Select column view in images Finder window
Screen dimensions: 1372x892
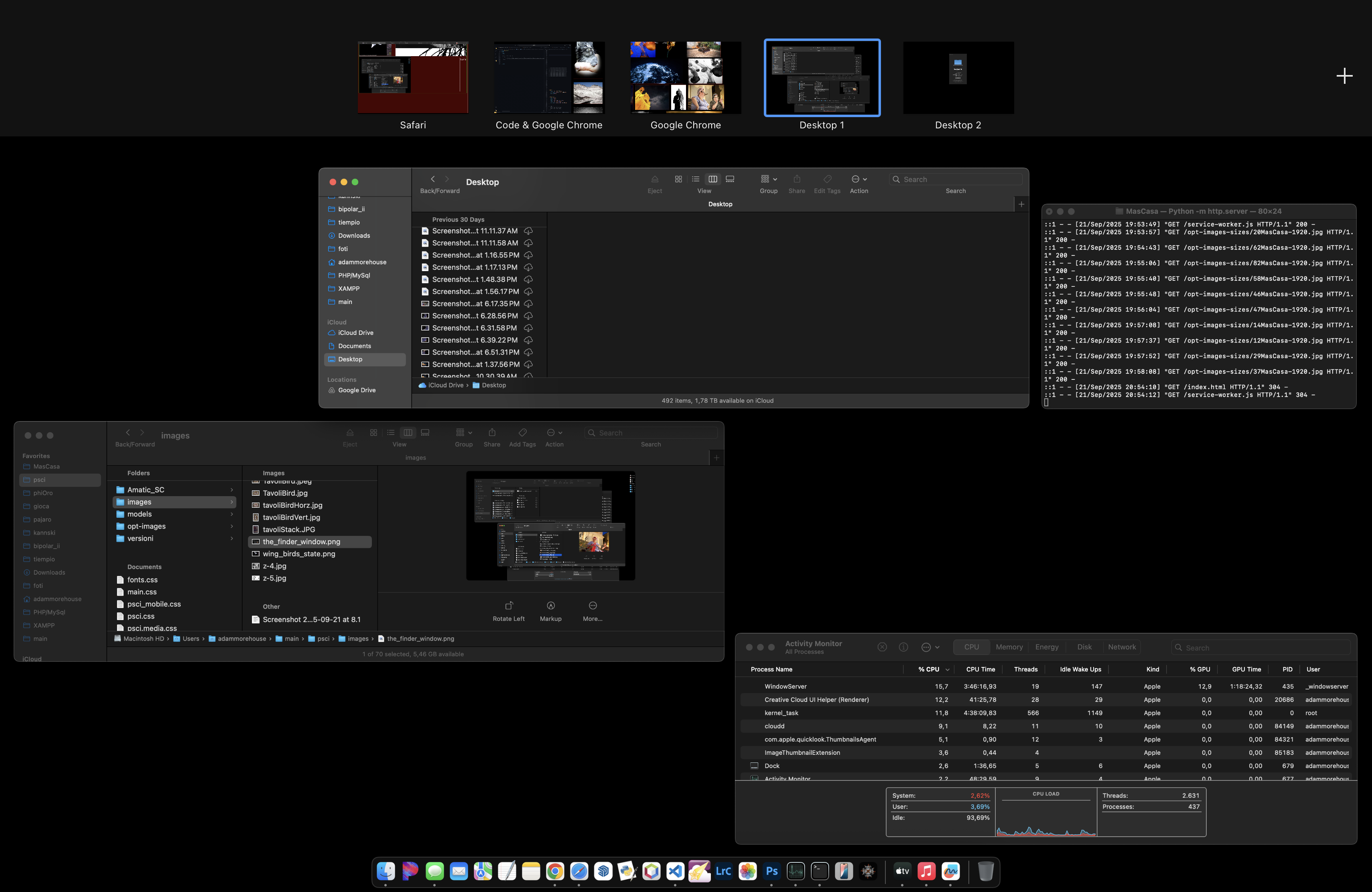[408, 433]
